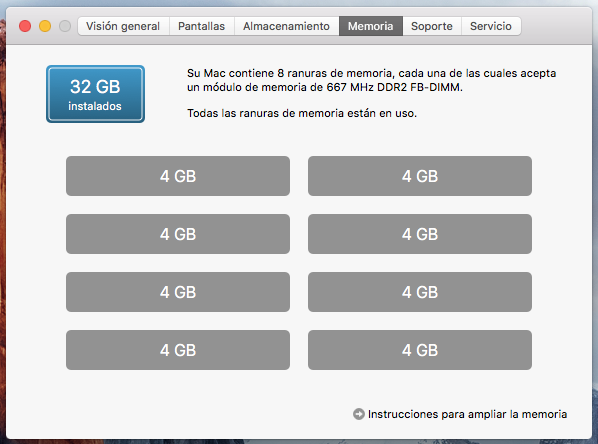598x444 pixels.
Task: Click the arrow icon beside Instrucciones link
Action: pos(358,414)
